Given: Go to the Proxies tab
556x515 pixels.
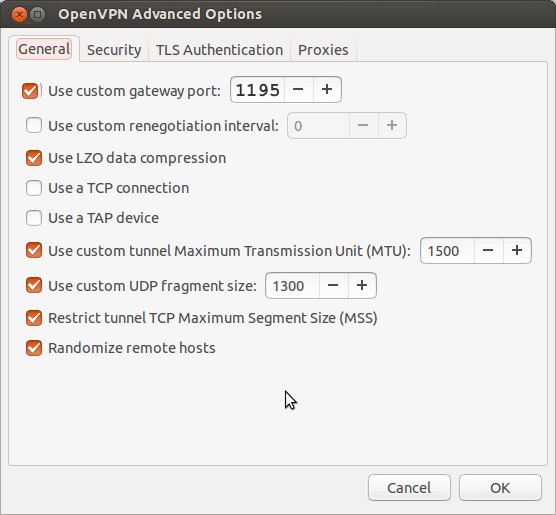Looking at the screenshot, I should (x=323, y=50).
